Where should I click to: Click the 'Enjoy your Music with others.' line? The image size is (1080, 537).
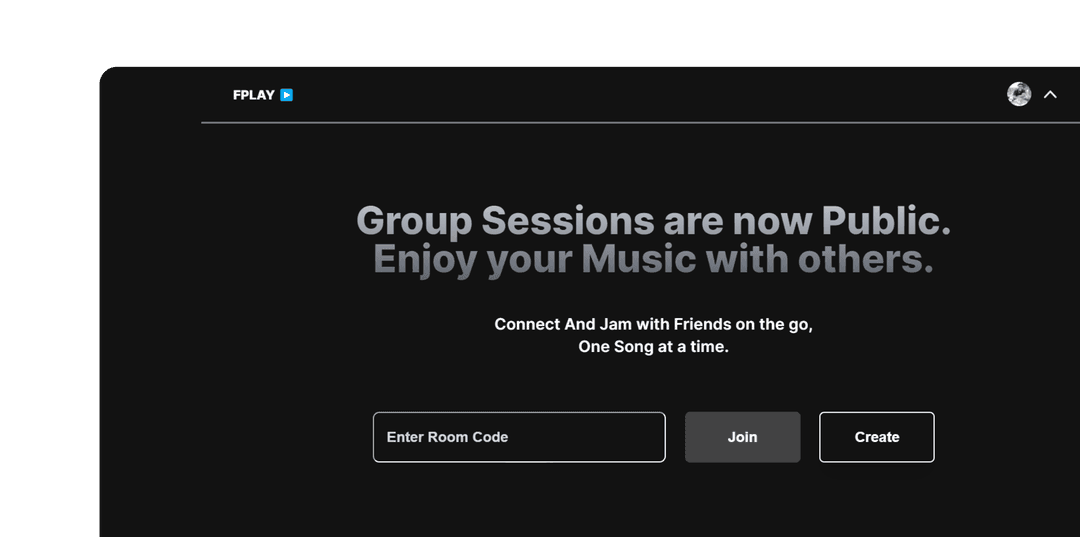(653, 259)
